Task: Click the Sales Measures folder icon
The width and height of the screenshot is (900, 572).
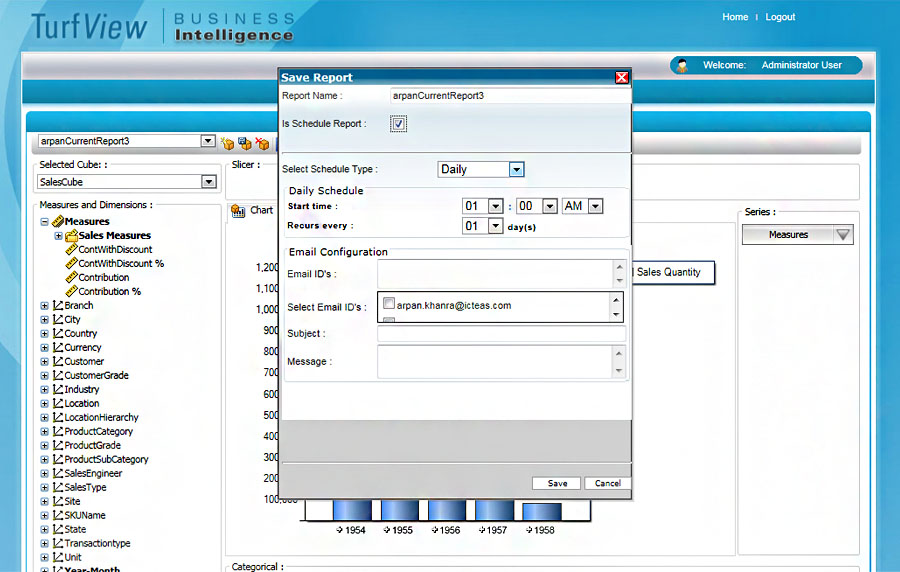Action: click(x=71, y=235)
